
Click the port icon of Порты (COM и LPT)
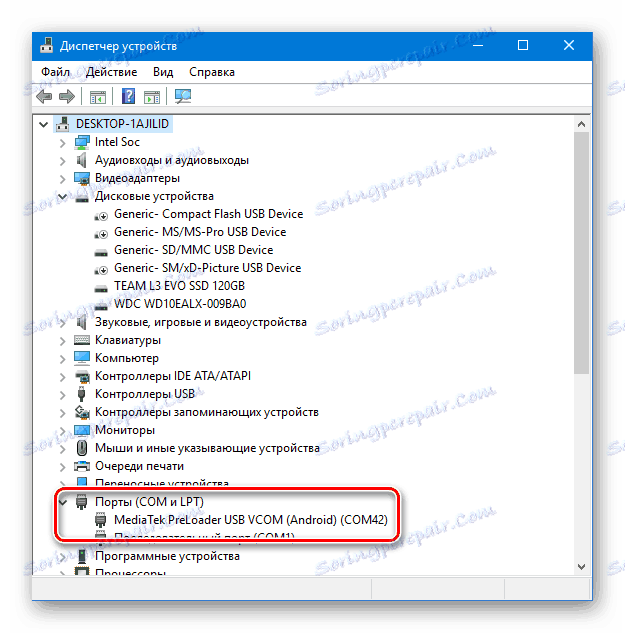[82, 501]
